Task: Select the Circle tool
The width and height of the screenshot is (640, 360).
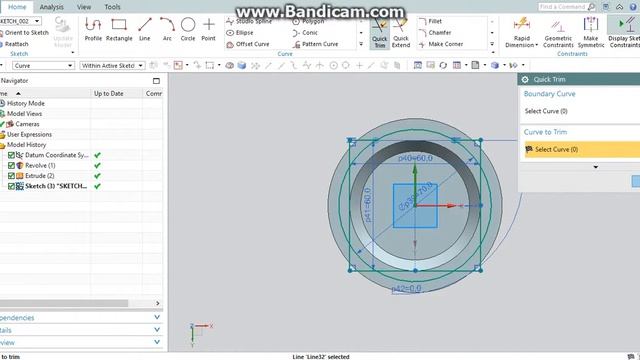Action: pos(188,29)
